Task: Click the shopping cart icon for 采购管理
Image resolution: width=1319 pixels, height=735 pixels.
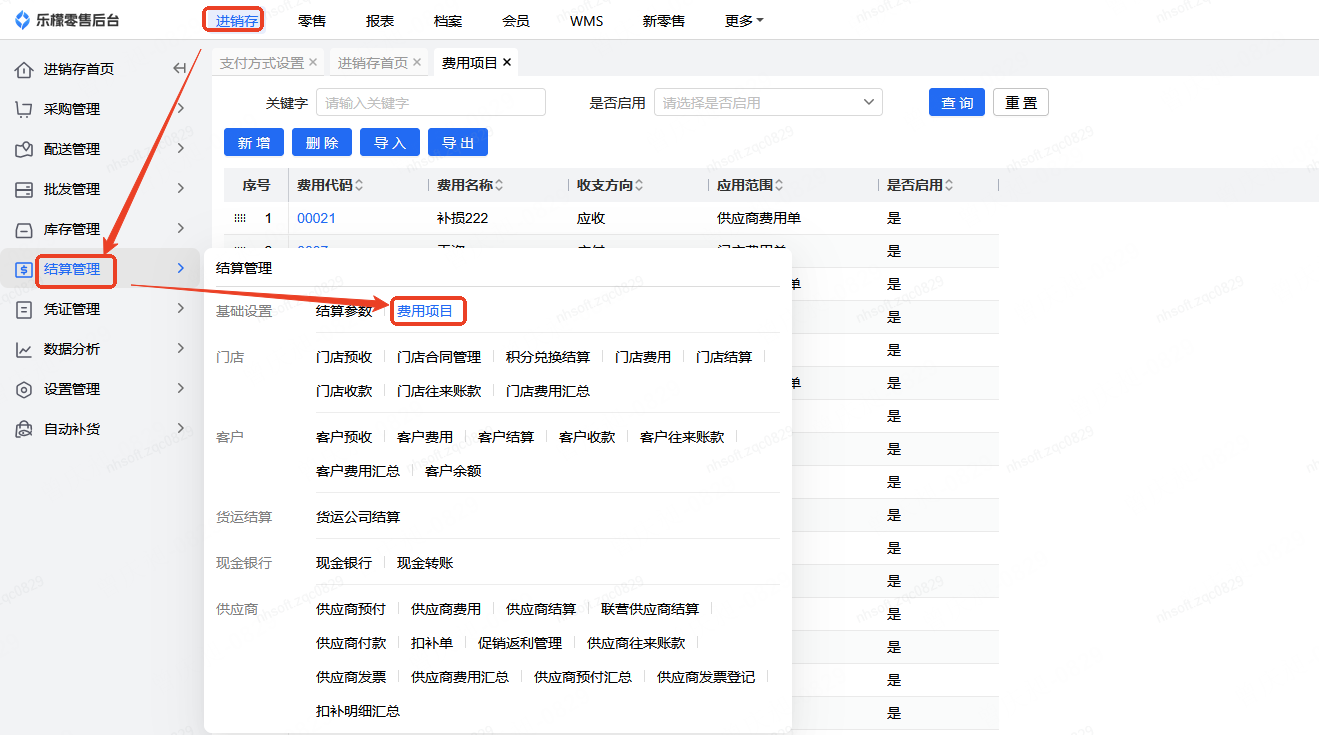Action: pyautogui.click(x=24, y=109)
